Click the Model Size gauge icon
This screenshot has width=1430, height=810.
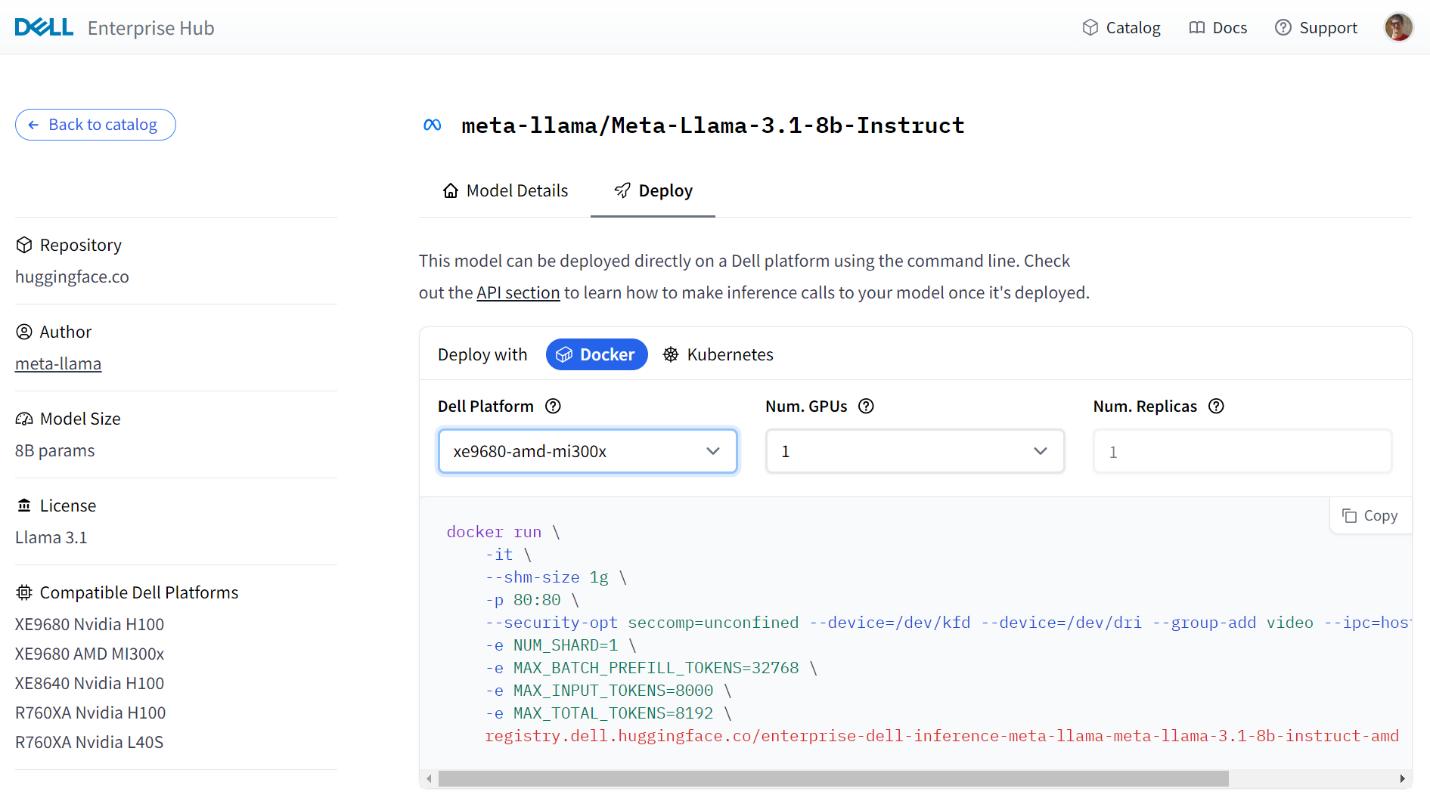(24, 419)
